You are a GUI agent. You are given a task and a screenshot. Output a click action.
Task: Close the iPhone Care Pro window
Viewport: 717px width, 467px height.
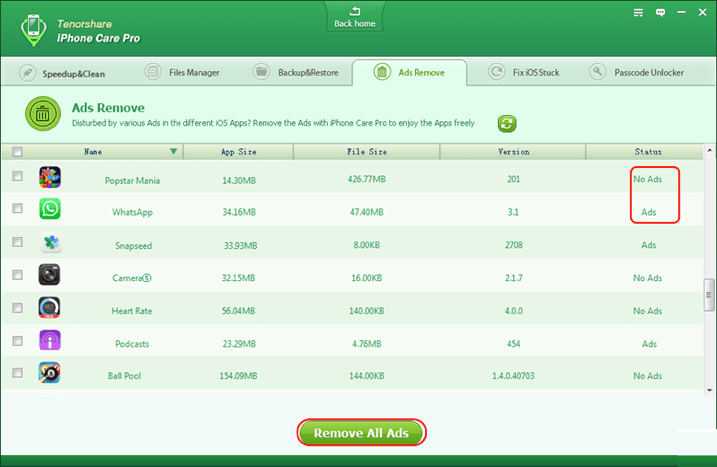coord(703,12)
